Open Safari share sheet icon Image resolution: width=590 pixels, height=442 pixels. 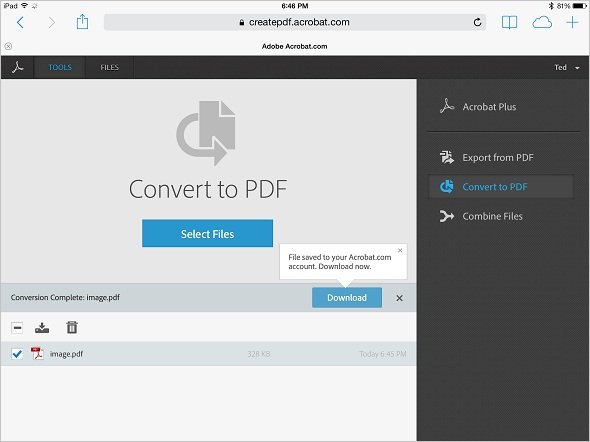click(x=82, y=22)
